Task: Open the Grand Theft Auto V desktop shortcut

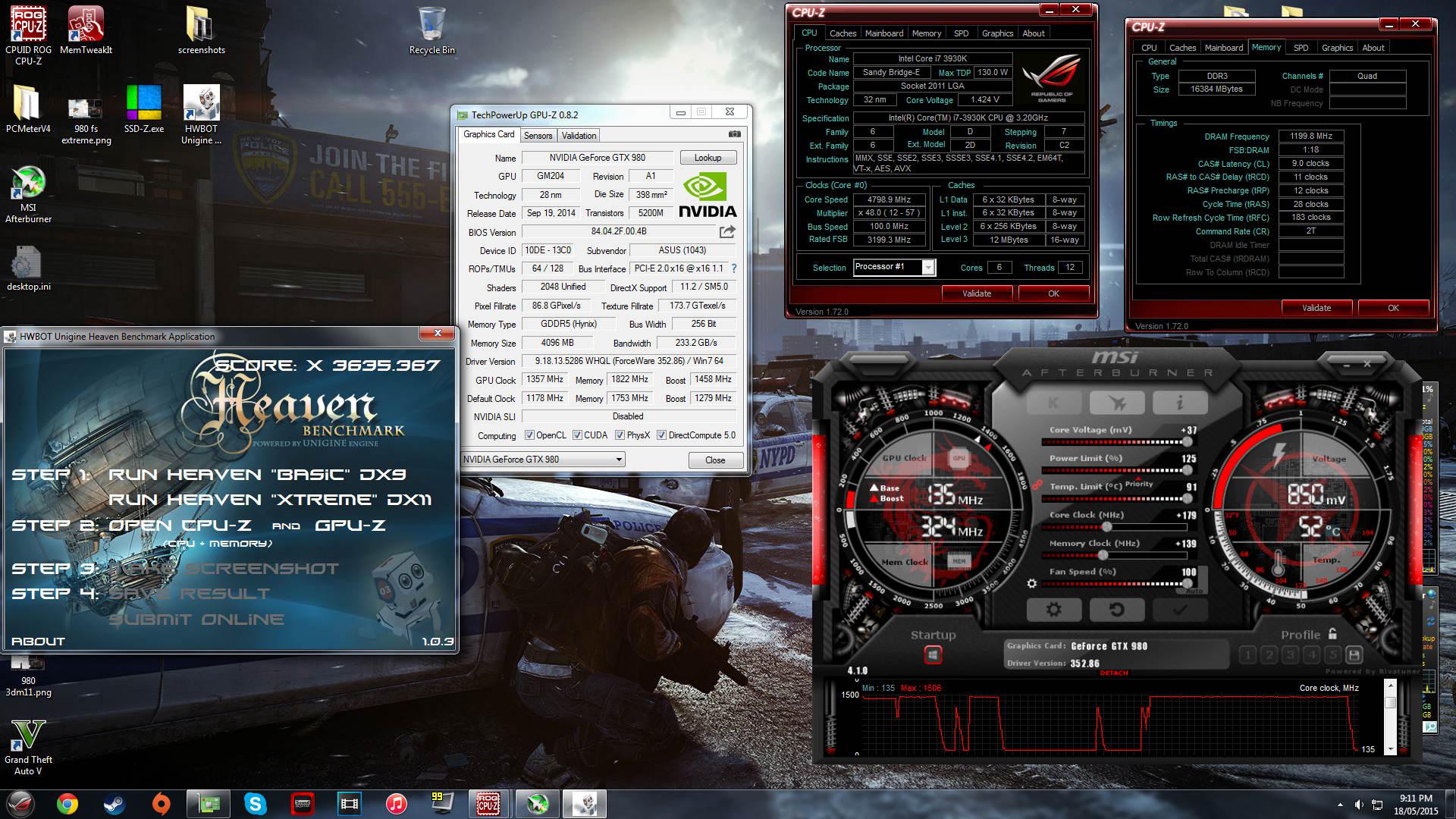Action: click(x=28, y=748)
